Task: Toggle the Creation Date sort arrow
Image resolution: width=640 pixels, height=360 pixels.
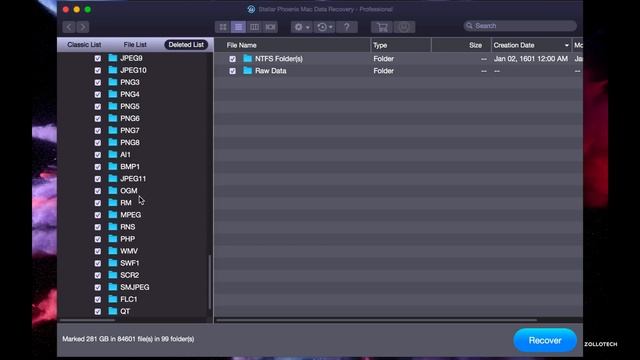Action: point(567,45)
